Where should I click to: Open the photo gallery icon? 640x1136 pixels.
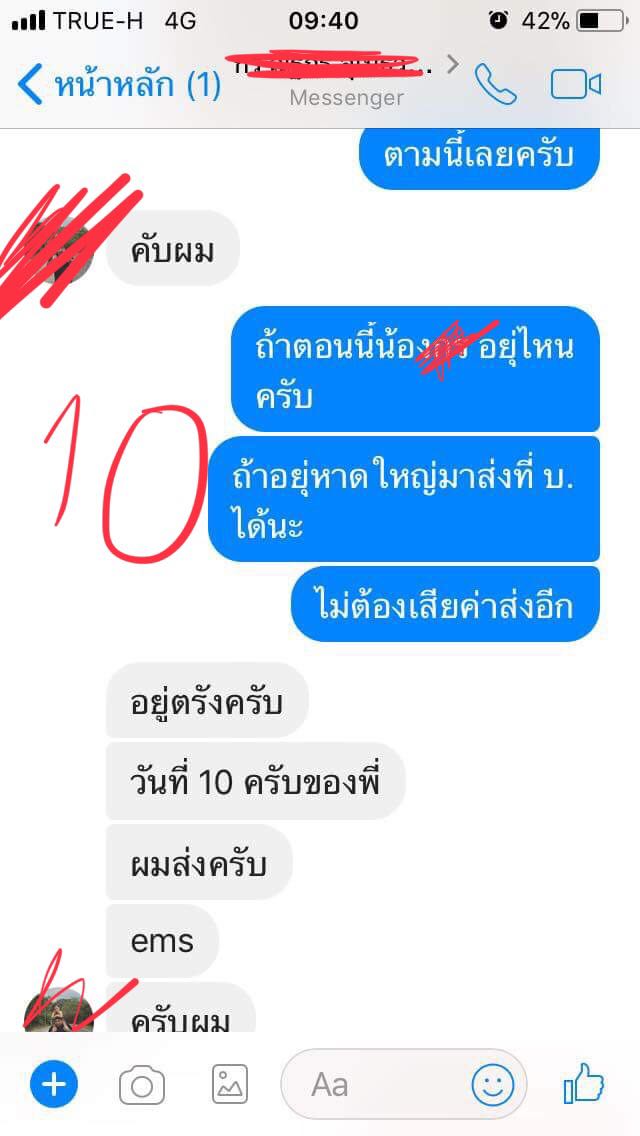[x=230, y=1085]
